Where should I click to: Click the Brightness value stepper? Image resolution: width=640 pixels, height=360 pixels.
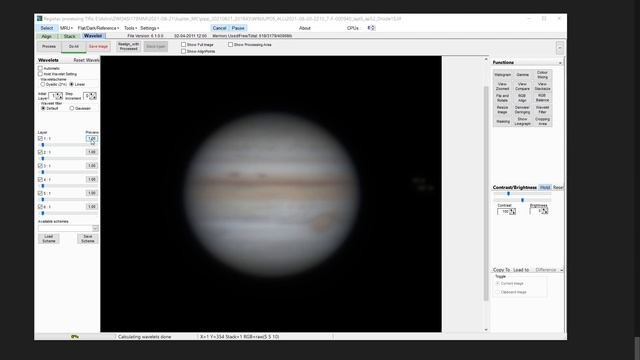tap(545, 211)
